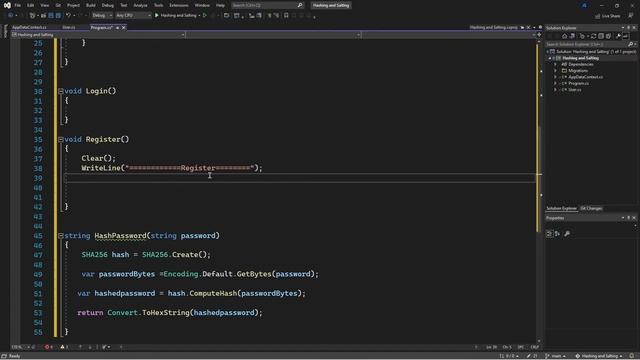Click the Hashing and Salting.csproj preview tab
Image resolution: width=640 pixels, height=360 pixels.
(x=493, y=27)
